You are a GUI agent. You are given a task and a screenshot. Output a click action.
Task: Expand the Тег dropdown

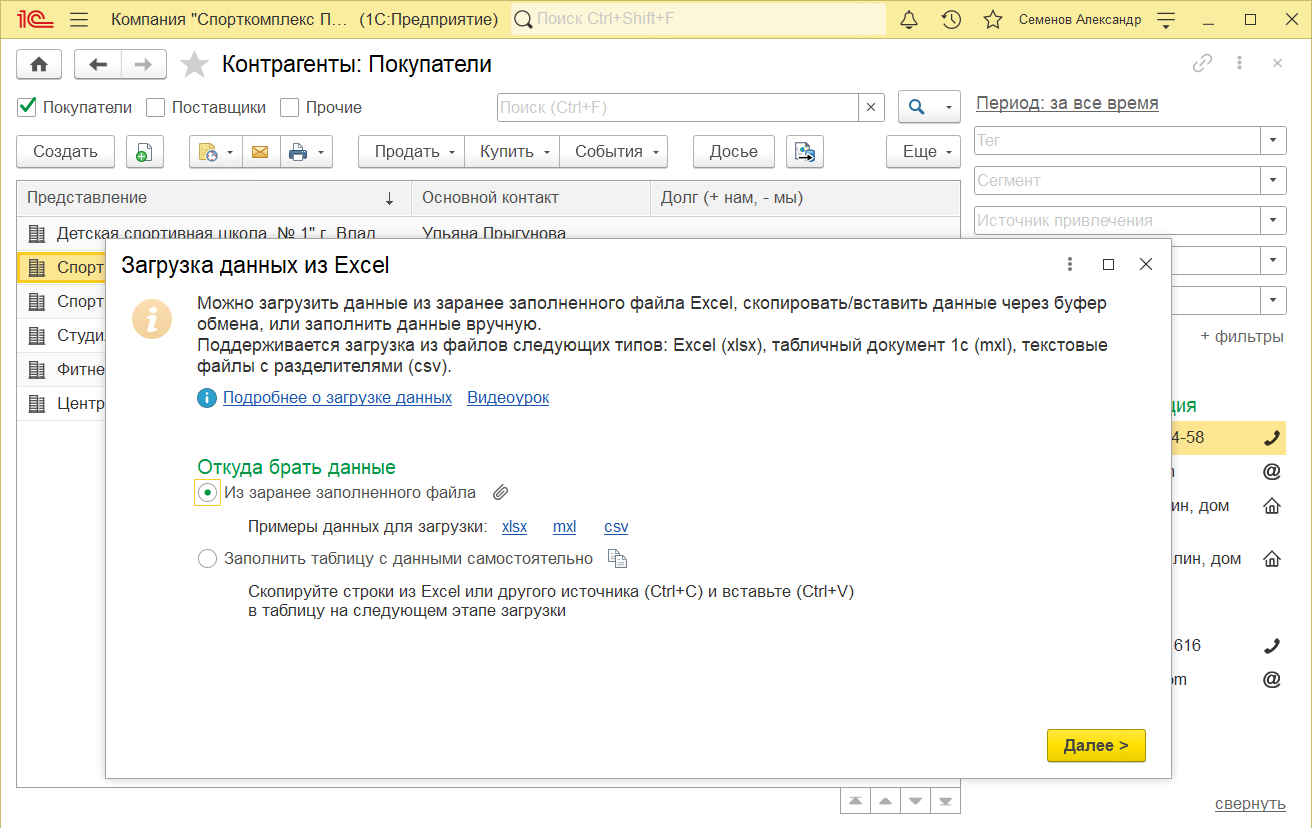click(x=1273, y=140)
